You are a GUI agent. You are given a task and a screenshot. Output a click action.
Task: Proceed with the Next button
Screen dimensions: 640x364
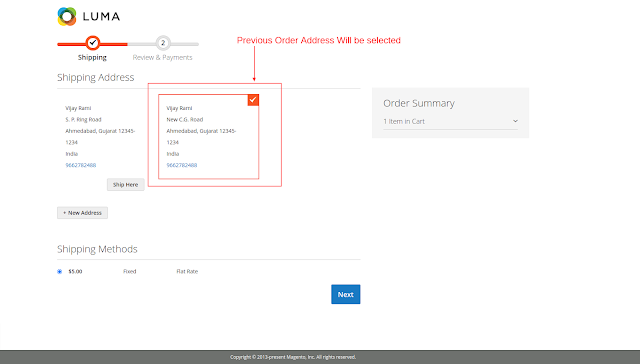pos(346,294)
